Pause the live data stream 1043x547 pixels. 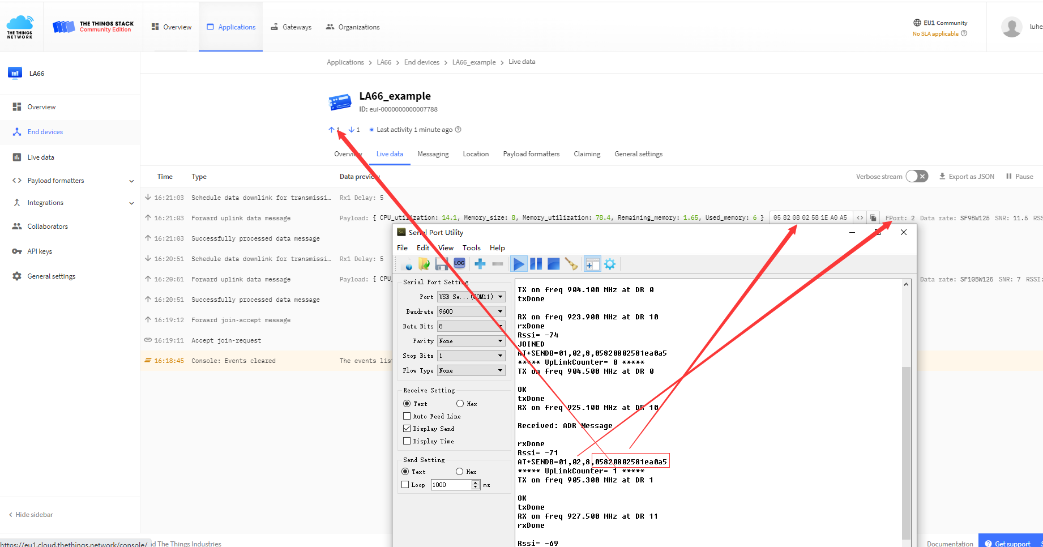[x=1020, y=176]
